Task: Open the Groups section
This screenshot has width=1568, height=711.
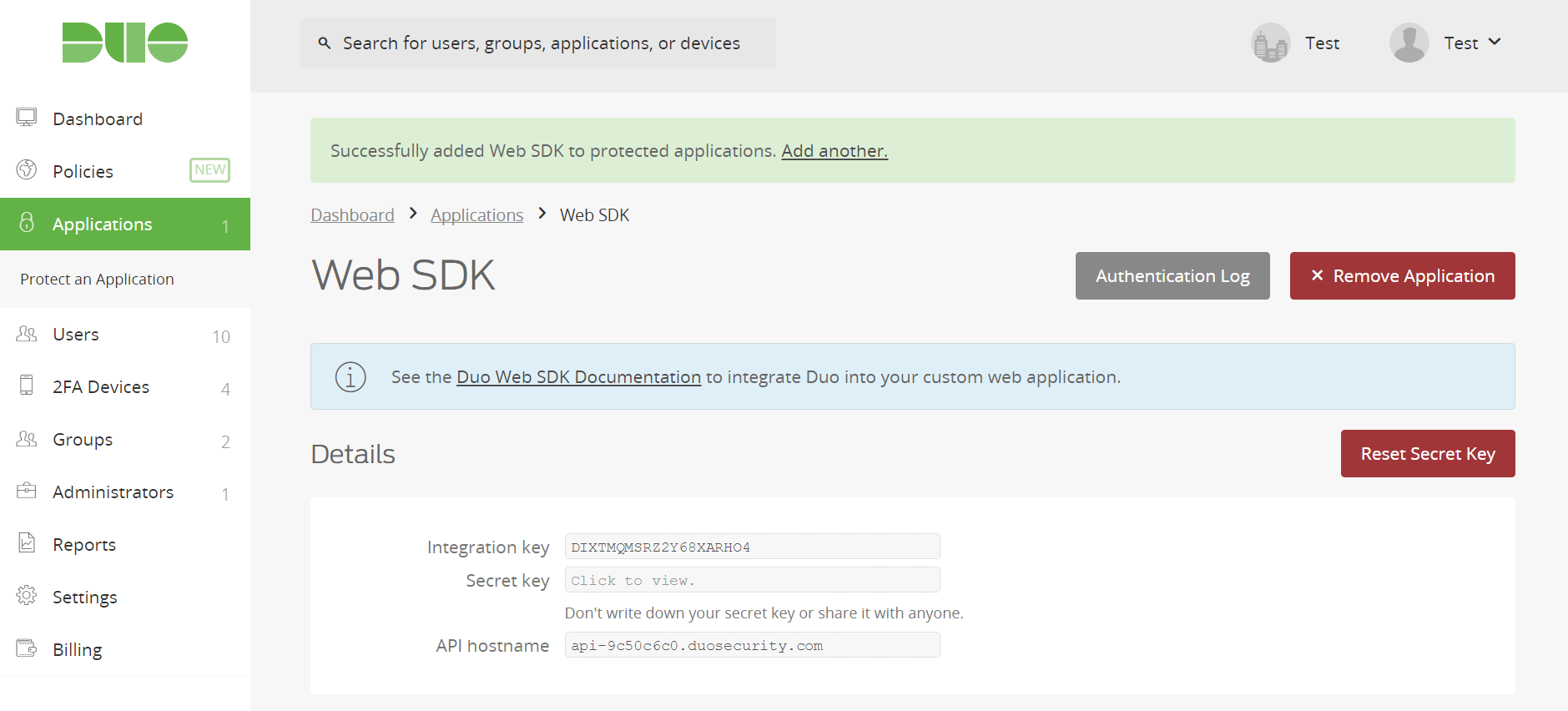Action: (x=125, y=439)
